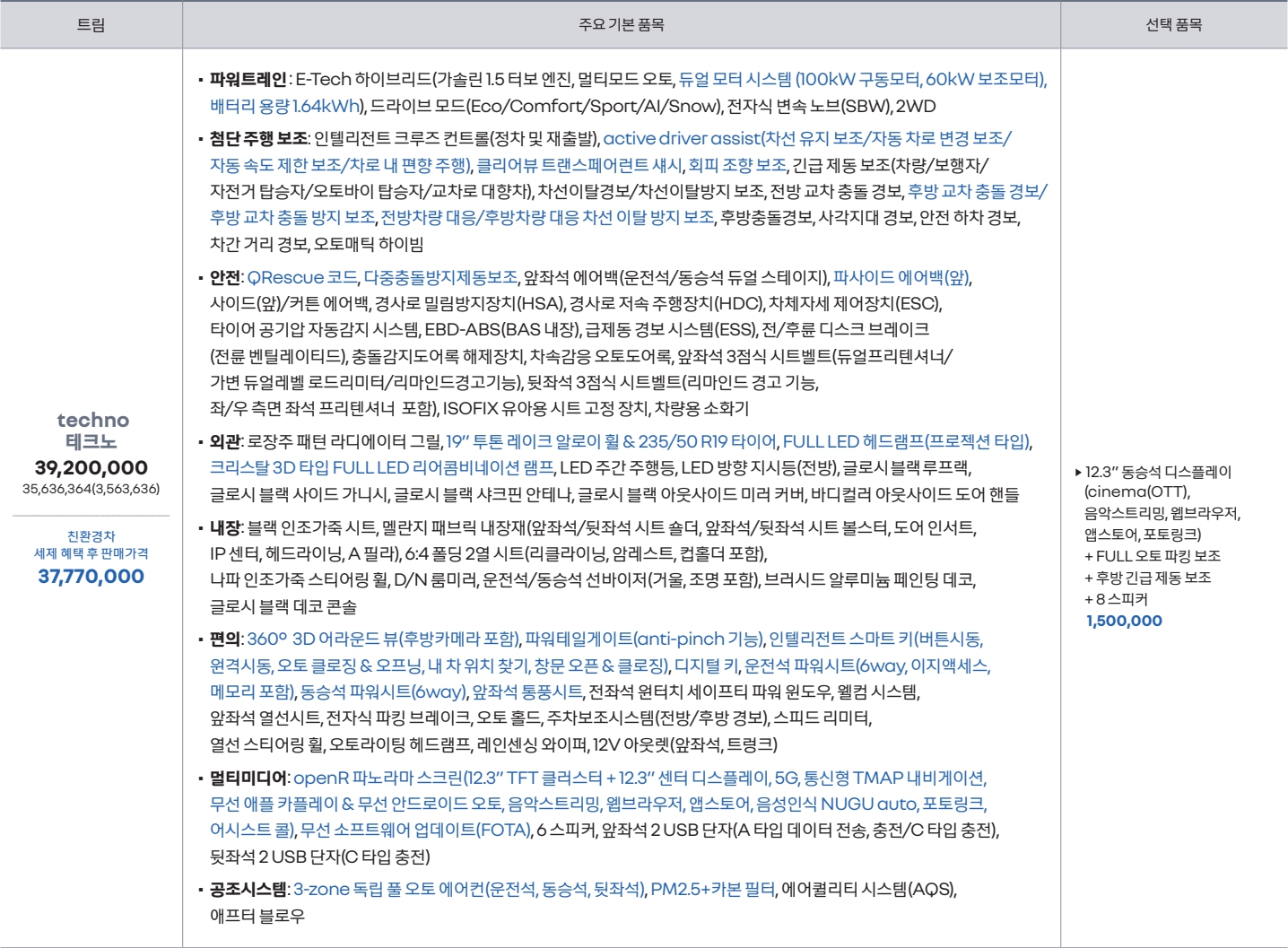Screen dimensions: 1288x948
Task: Click '무선 소프트웨어 업데이트(FOTA)' text
Action: pyautogui.click(x=415, y=831)
